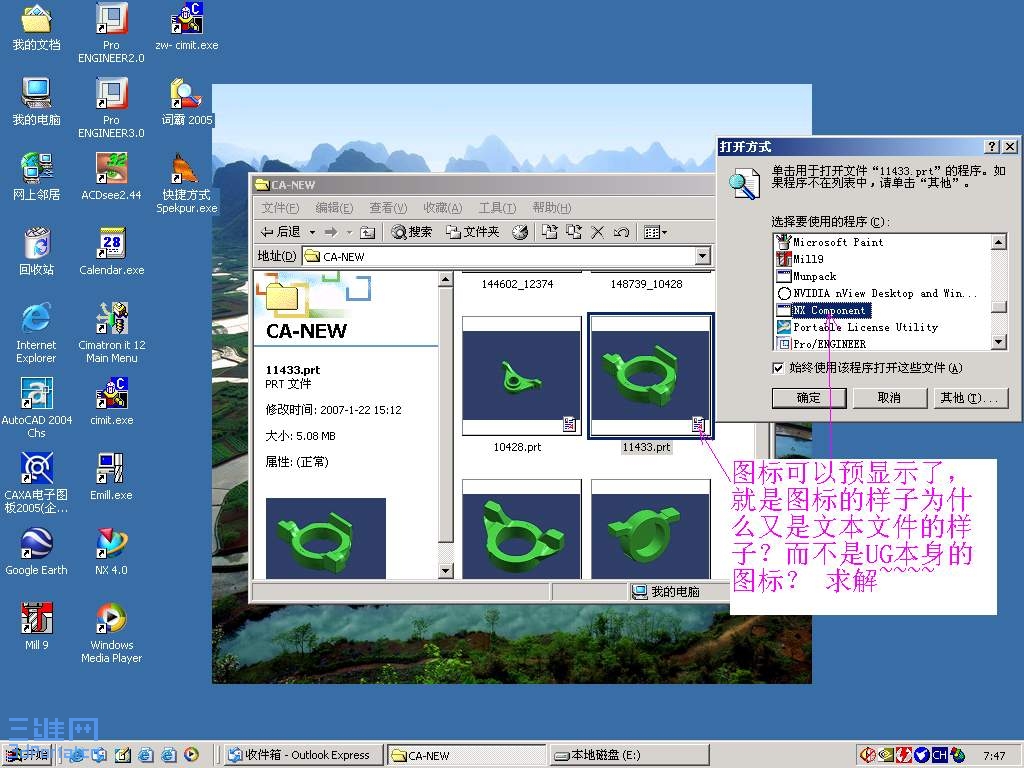Select Microsoft Paint in program list
Image resolution: width=1024 pixels, height=768 pixels.
[x=838, y=242]
